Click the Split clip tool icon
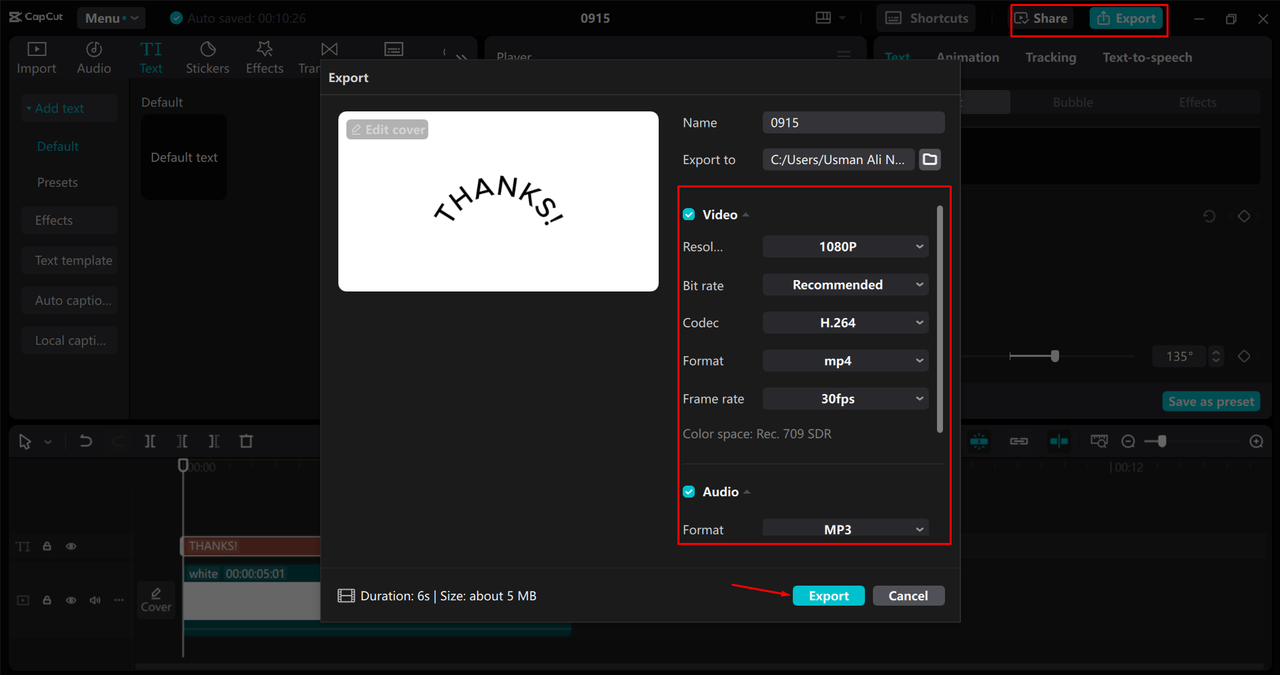Image resolution: width=1280 pixels, height=675 pixels. click(150, 441)
